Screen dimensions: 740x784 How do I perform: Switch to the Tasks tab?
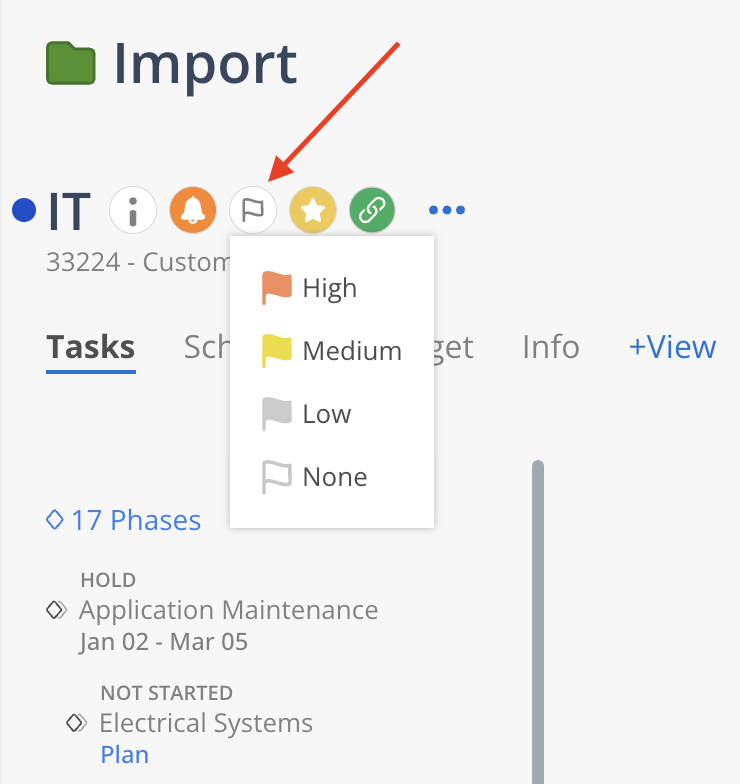point(91,347)
